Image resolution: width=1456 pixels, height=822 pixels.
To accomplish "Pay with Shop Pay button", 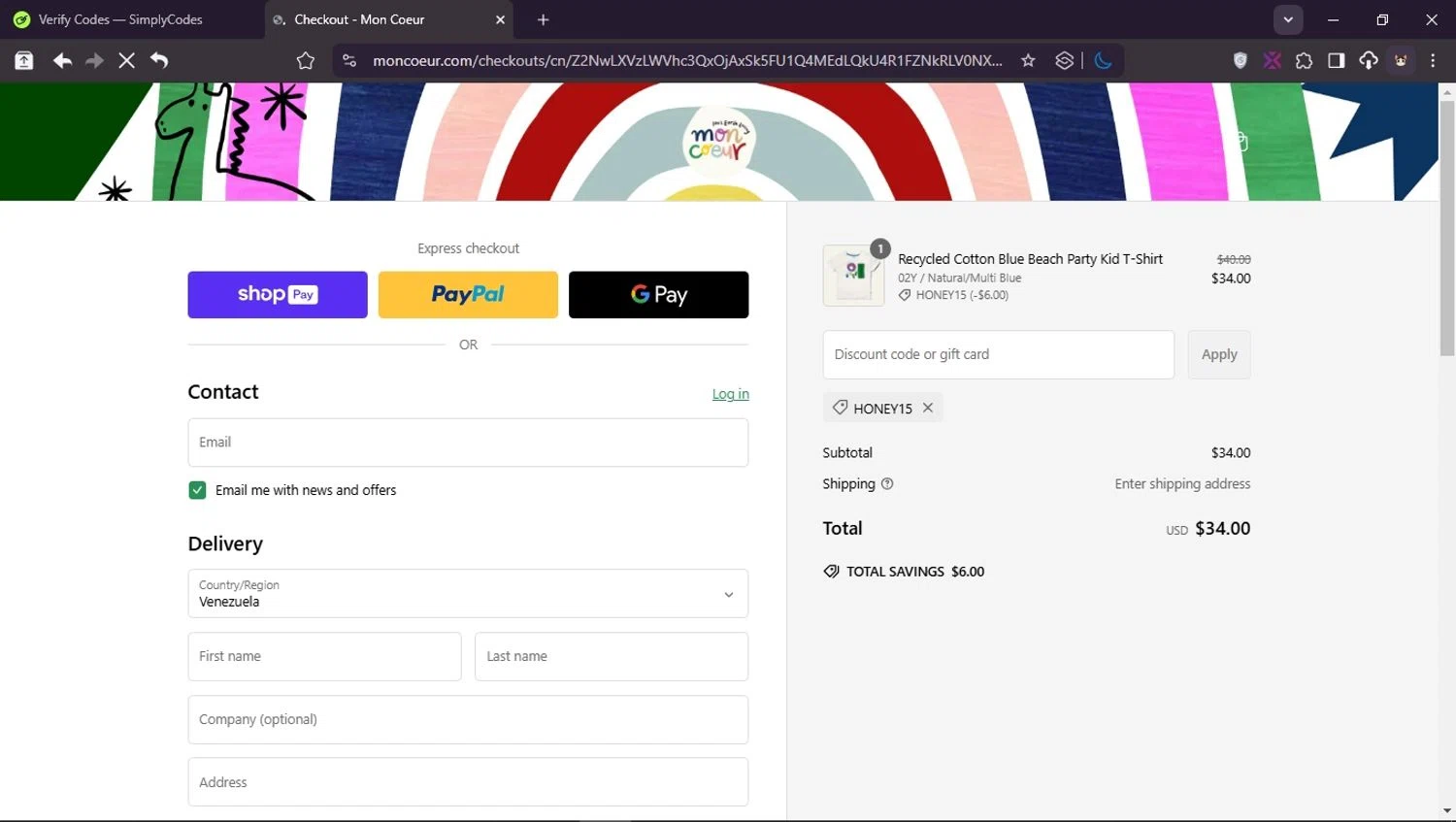I will [278, 294].
